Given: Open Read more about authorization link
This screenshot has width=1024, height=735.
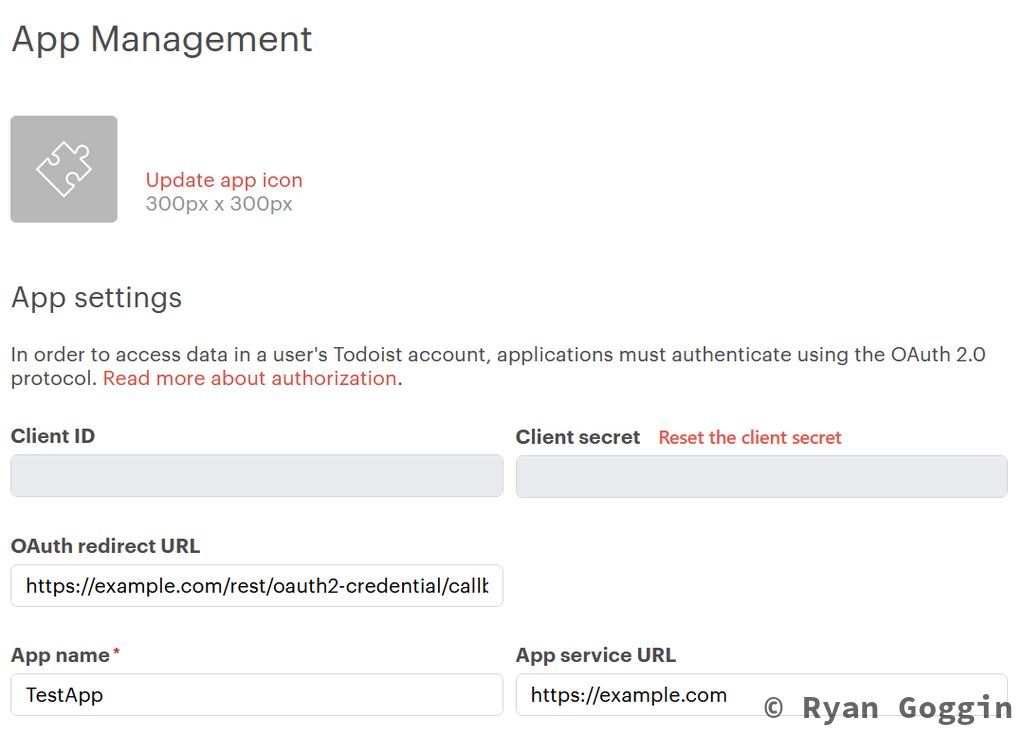Looking at the screenshot, I should [x=250, y=378].
